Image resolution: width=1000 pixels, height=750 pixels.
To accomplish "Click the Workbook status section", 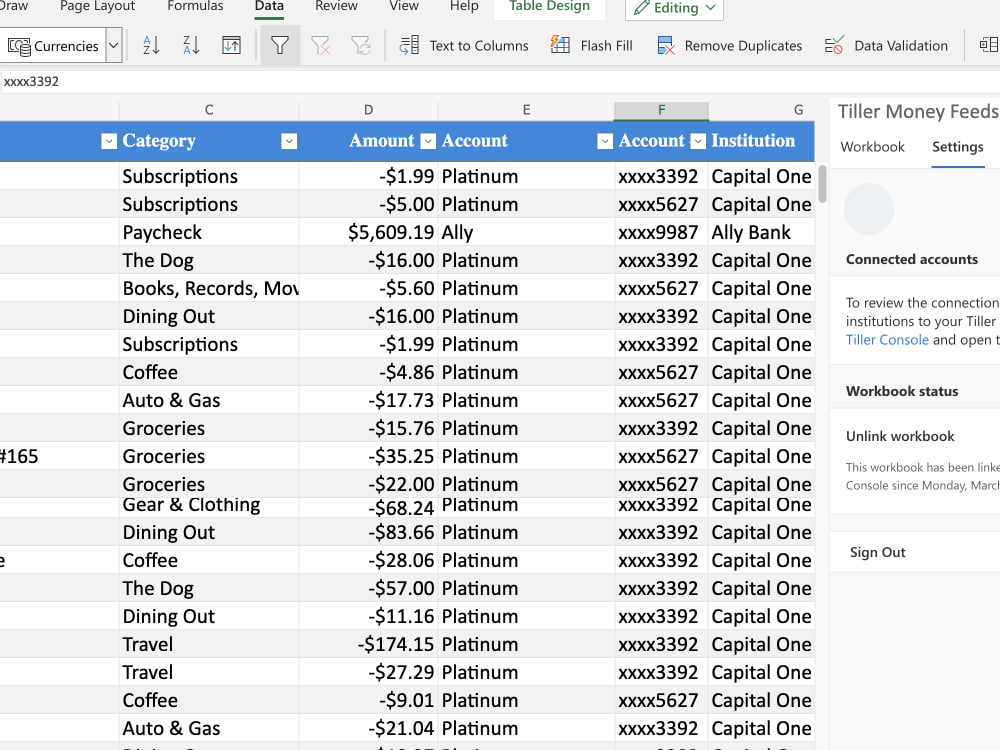I will (902, 392).
